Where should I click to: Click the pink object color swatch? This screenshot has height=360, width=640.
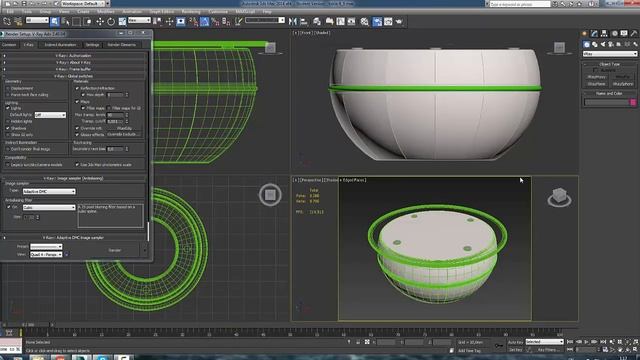(633, 102)
